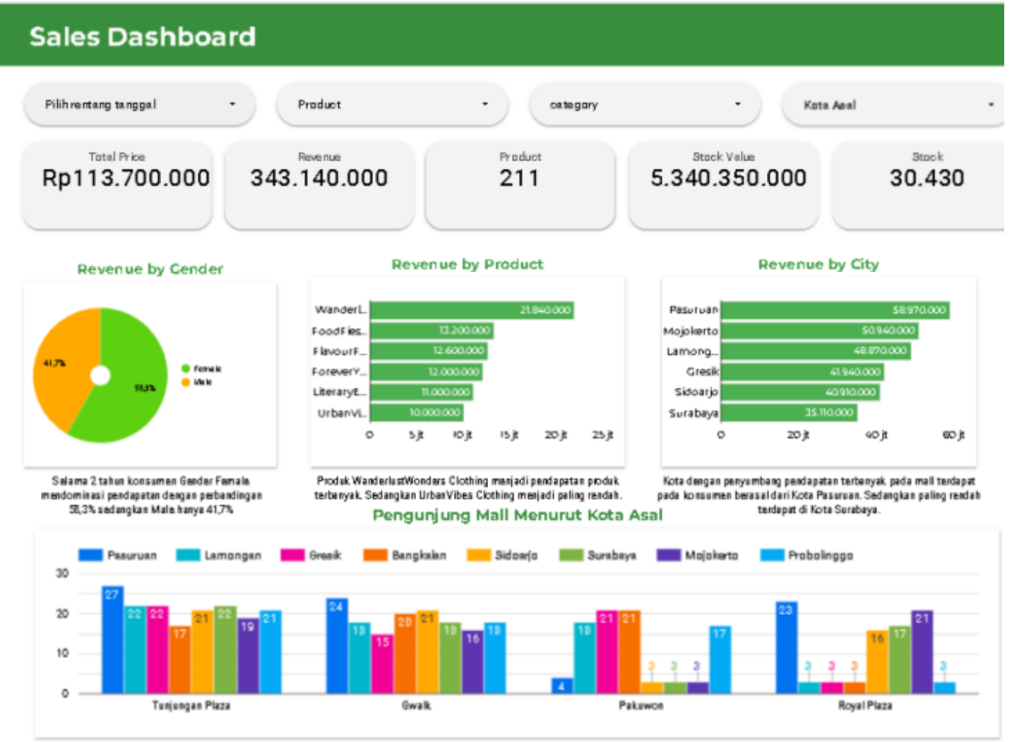Click the Sales Dashboard header title

coord(142,37)
